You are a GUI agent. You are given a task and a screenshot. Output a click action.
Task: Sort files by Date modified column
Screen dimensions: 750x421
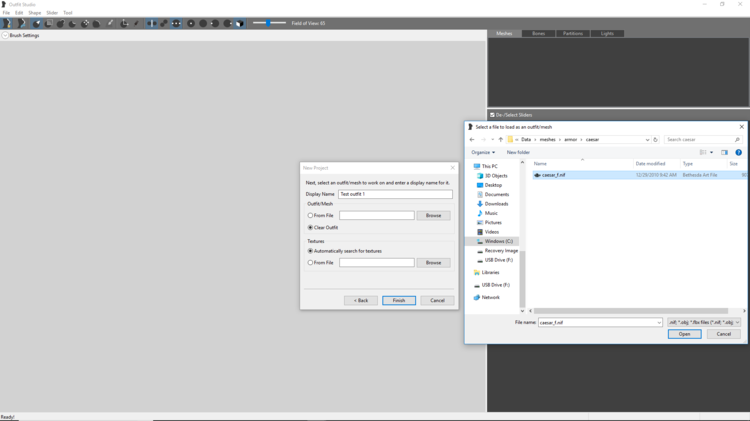pos(651,164)
